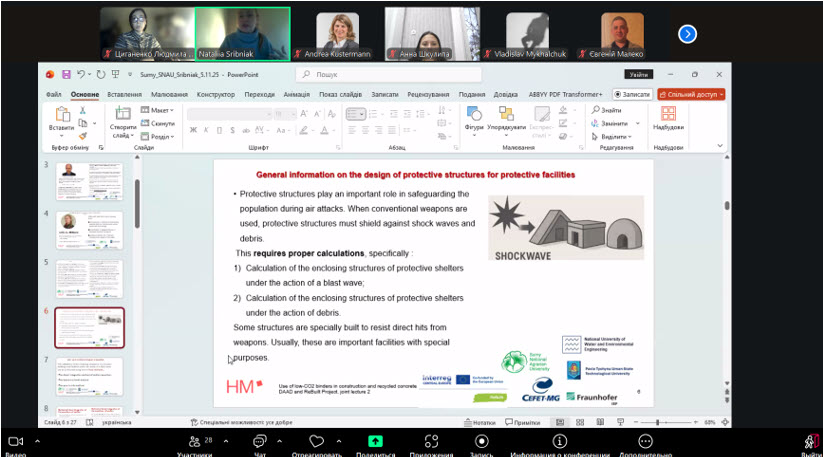The height and width of the screenshot is (457, 823).
Task: Click the Zoom record button icon
Action: click(x=482, y=440)
